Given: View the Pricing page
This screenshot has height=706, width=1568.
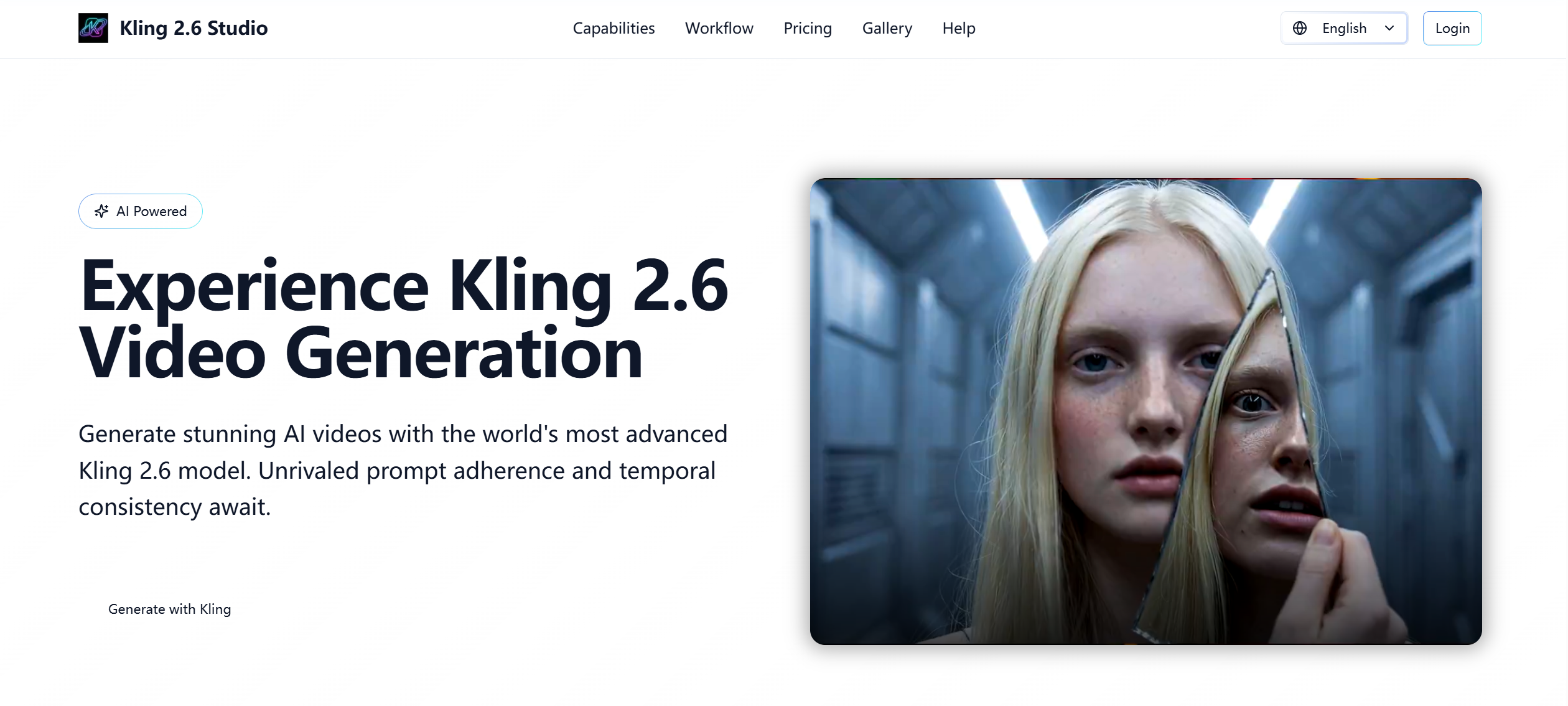Looking at the screenshot, I should pyautogui.click(x=807, y=28).
